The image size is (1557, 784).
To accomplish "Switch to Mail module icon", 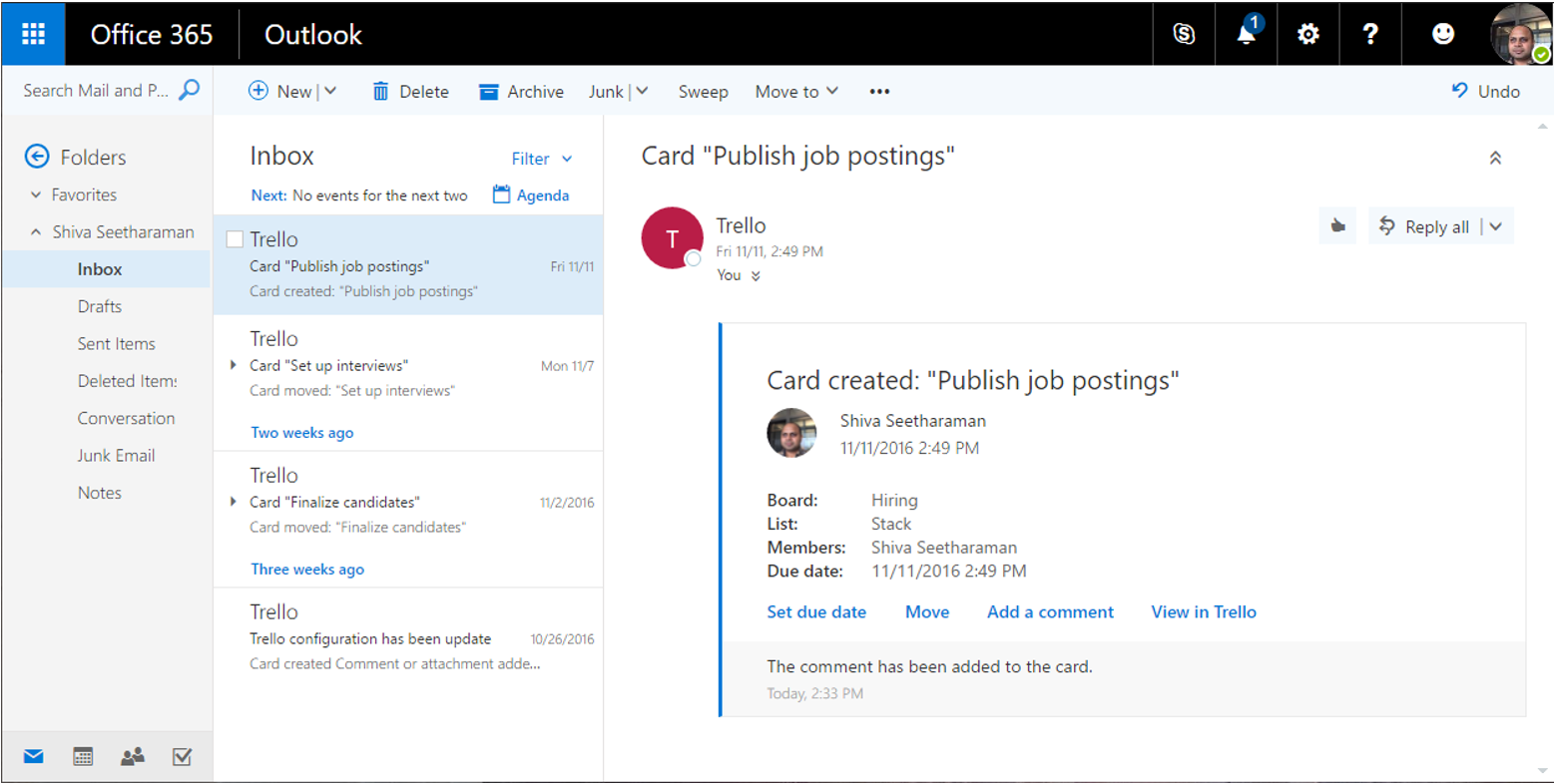I will point(33,756).
